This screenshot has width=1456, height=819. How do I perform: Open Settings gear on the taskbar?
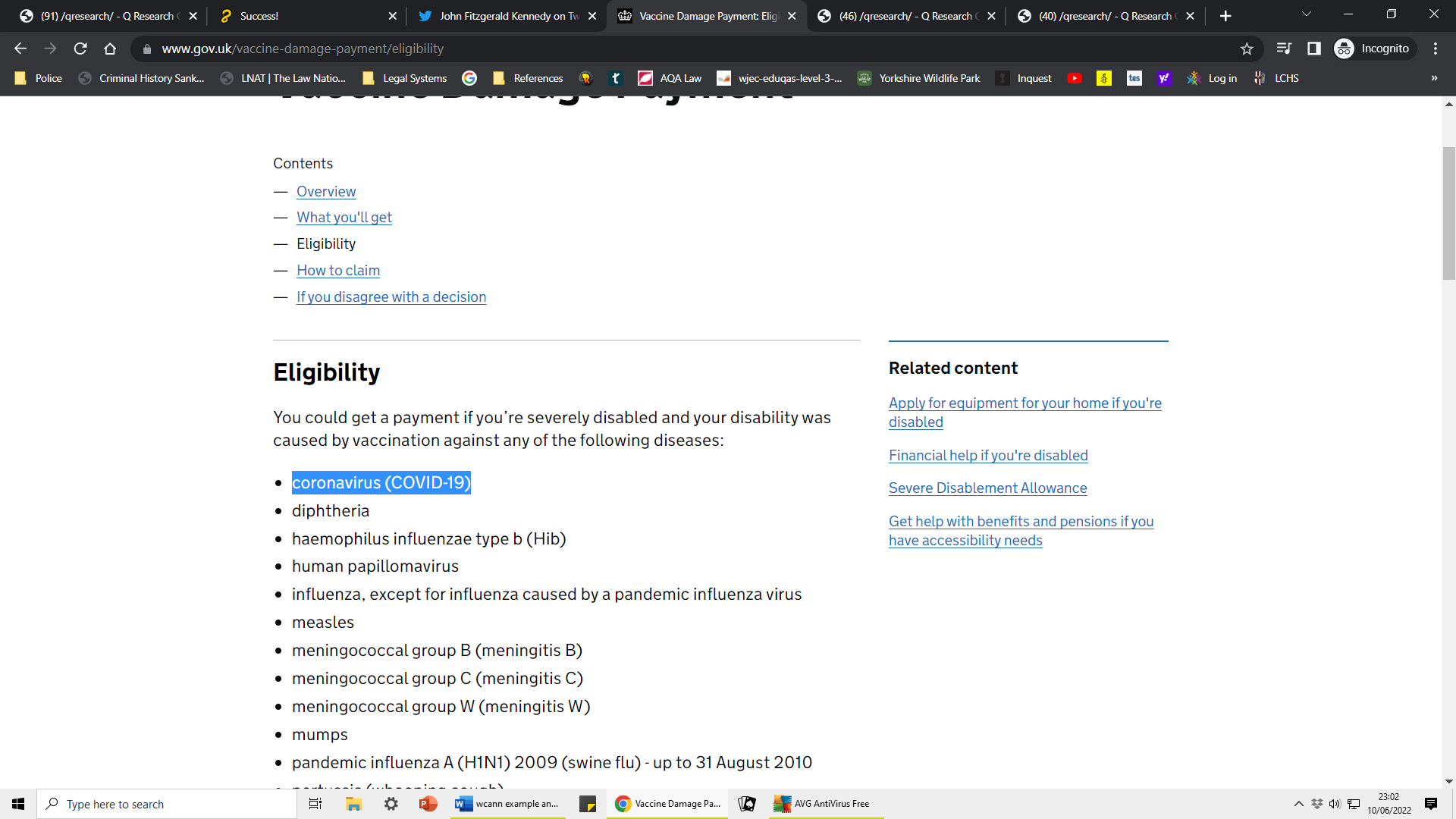pyautogui.click(x=391, y=804)
